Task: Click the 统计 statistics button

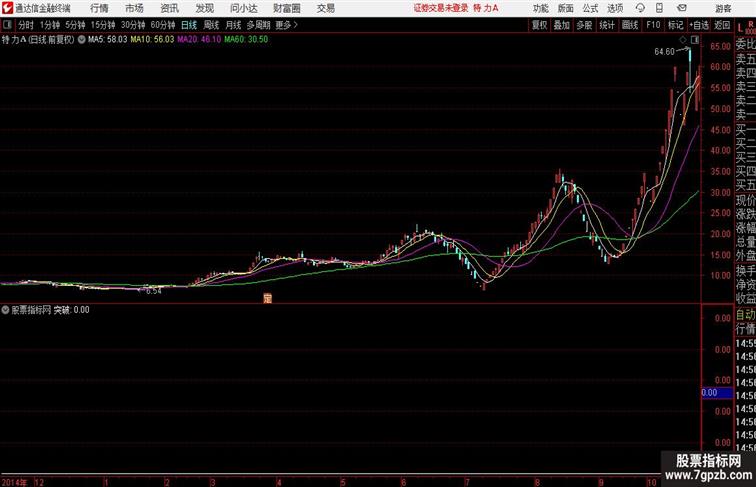Action: coord(607,25)
